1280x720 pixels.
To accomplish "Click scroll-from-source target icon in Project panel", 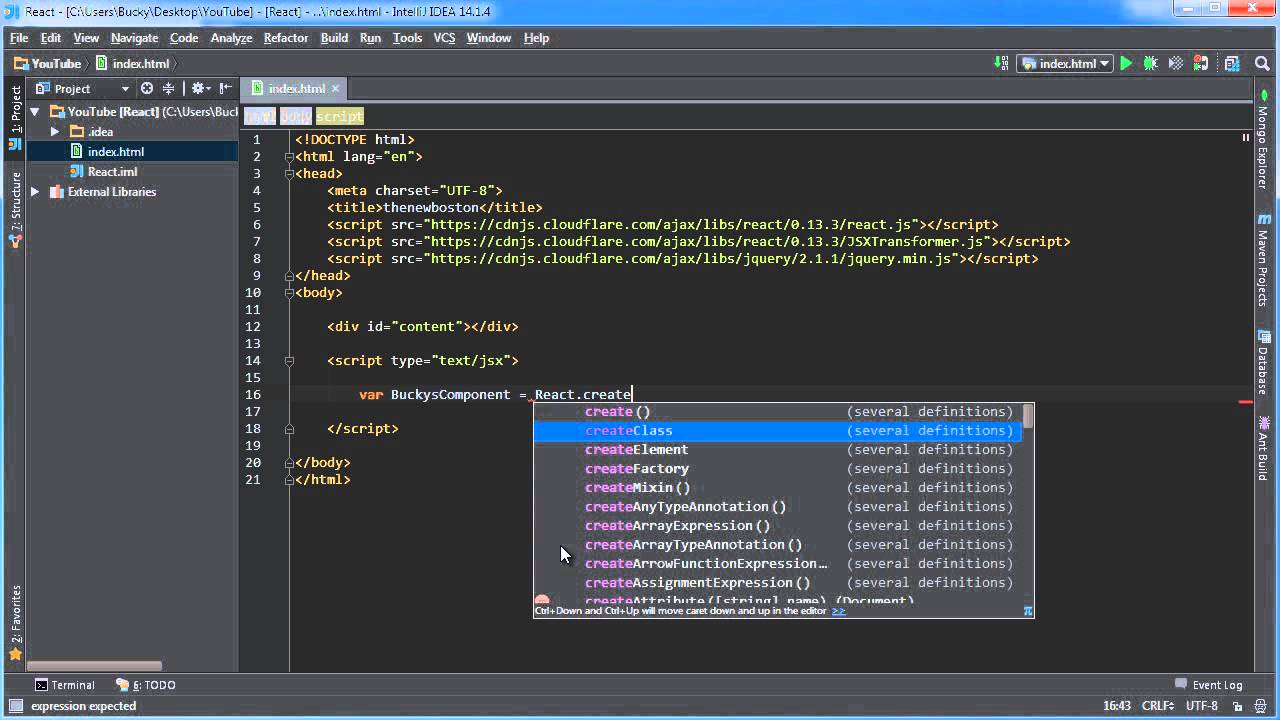I will [147, 89].
